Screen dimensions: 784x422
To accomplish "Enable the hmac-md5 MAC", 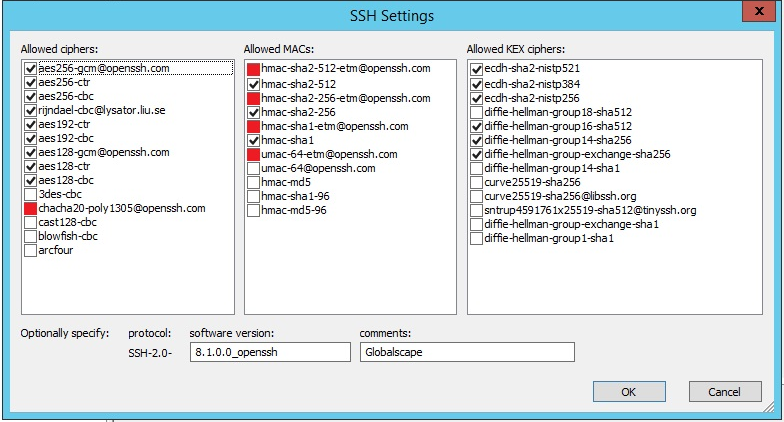I will [x=254, y=184].
